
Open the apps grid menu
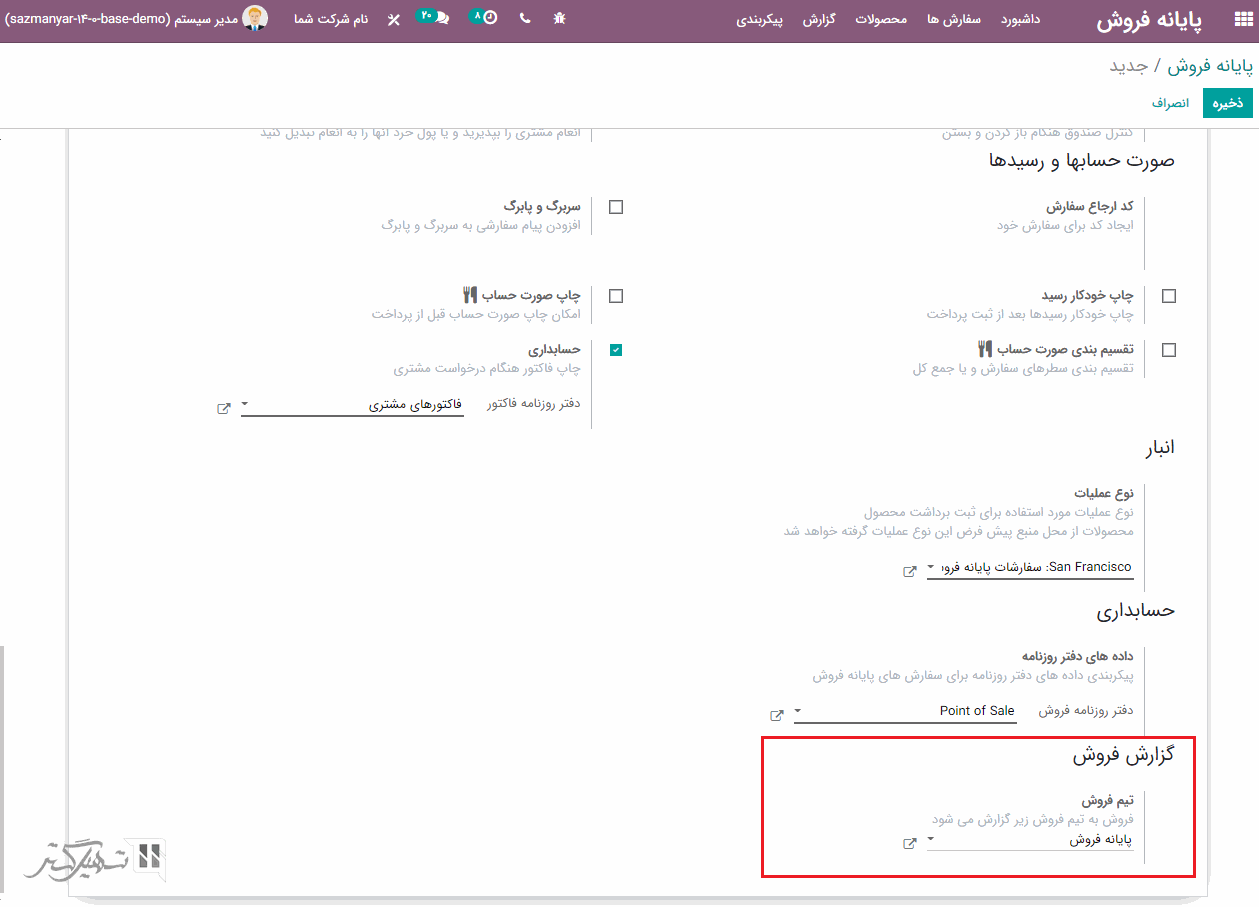pos(1242,20)
